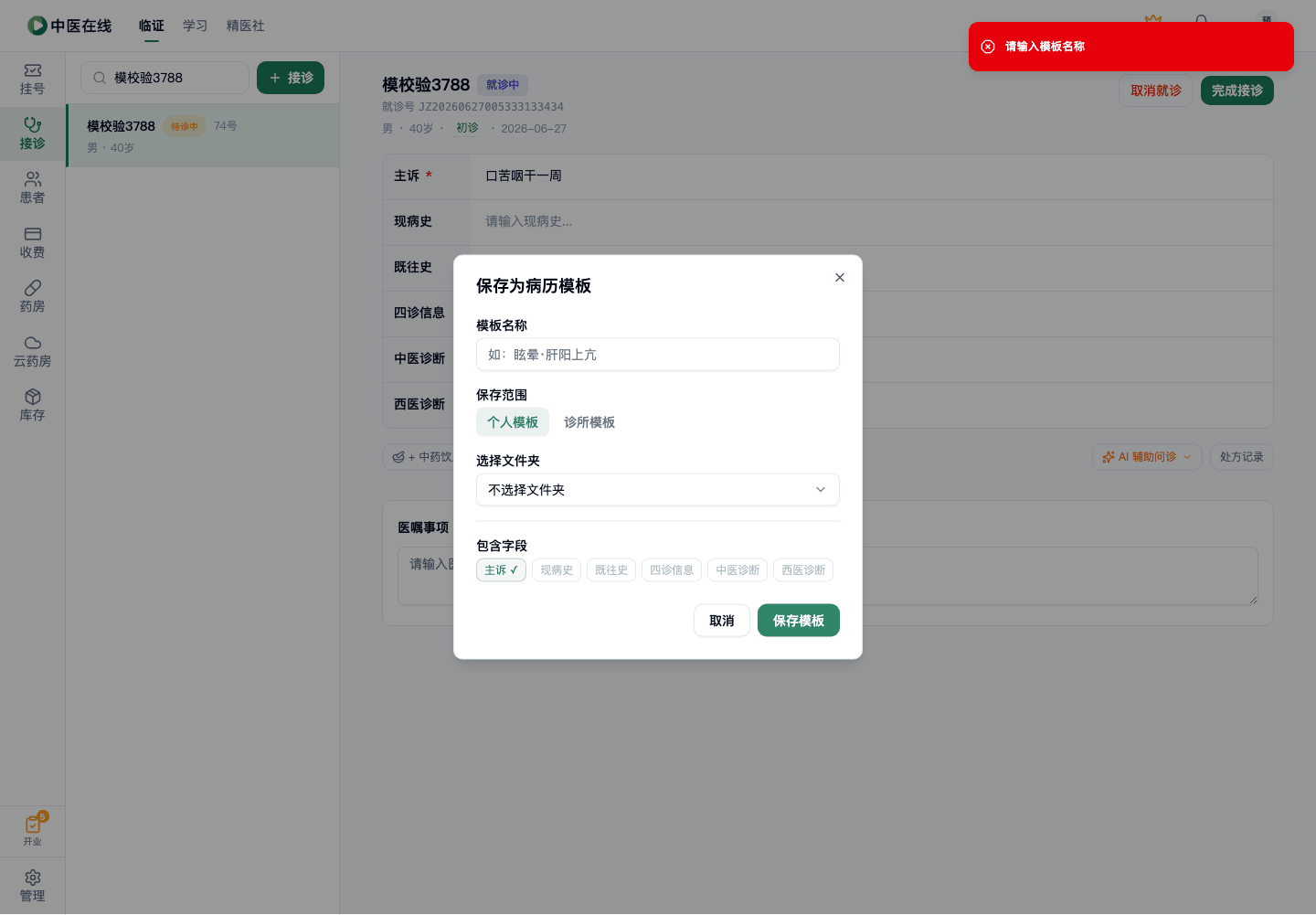Click the 现病史 input field
This screenshot has height=915, width=1316.
pyautogui.click(x=872, y=222)
